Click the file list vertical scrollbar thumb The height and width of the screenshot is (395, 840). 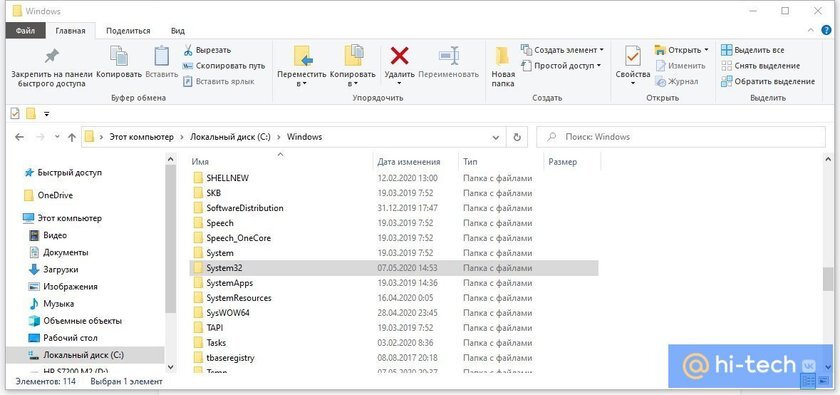pyautogui.click(x=828, y=279)
